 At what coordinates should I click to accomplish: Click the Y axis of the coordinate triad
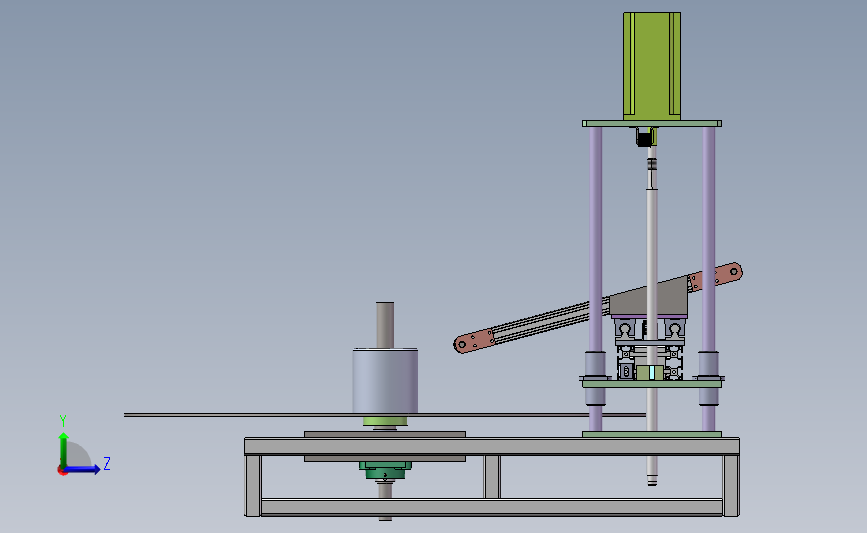tap(64, 450)
